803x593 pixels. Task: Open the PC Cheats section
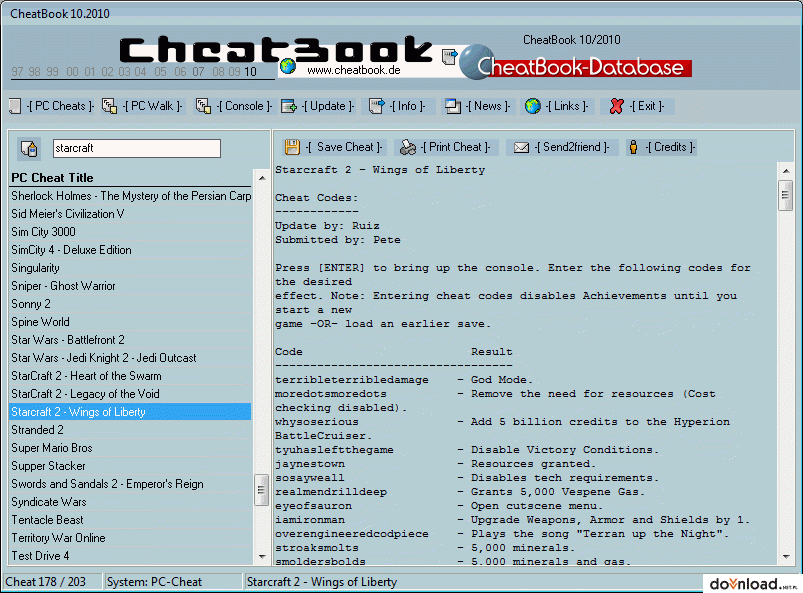[60, 106]
